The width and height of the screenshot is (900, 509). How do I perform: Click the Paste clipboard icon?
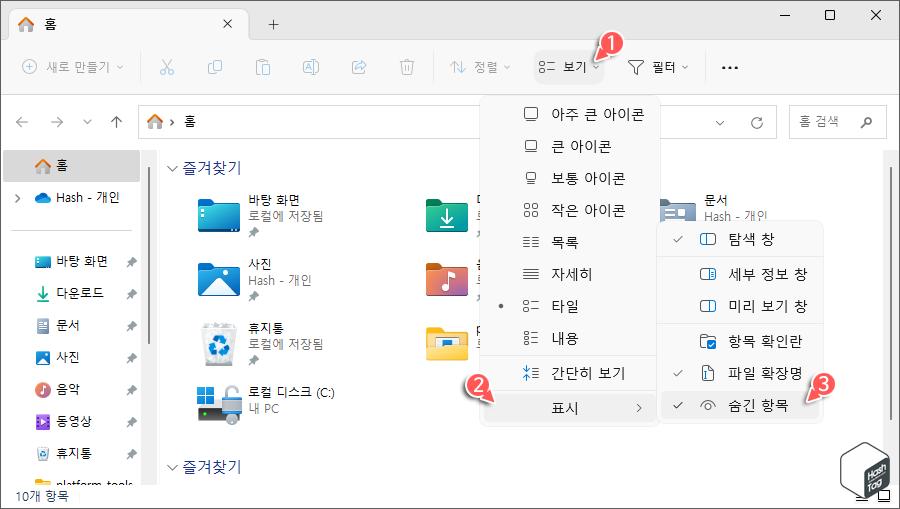click(x=263, y=67)
